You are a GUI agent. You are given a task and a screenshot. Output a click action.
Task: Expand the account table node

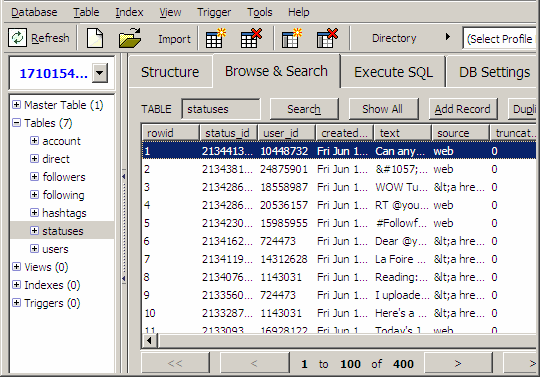tap(34, 140)
